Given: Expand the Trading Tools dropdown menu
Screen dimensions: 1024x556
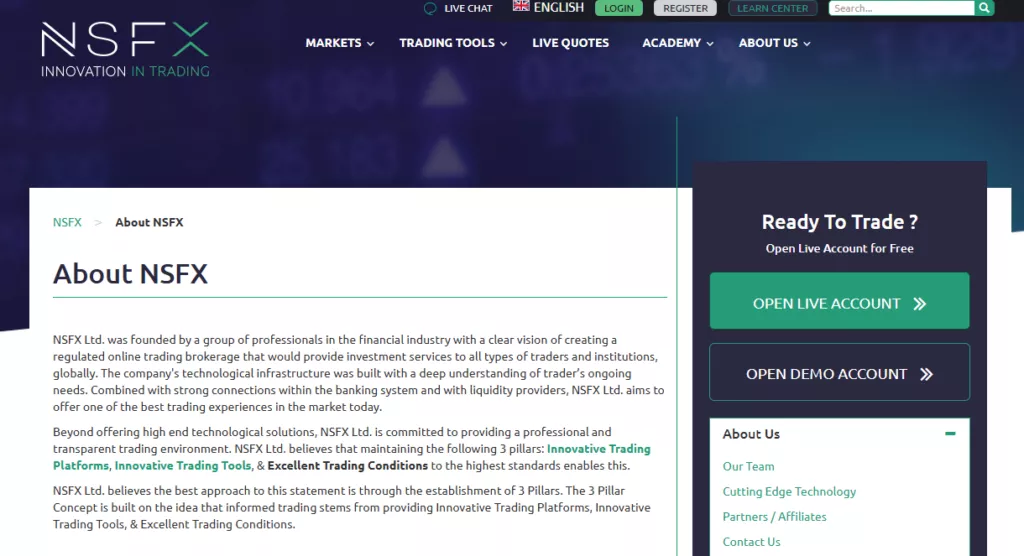Looking at the screenshot, I should coord(453,43).
